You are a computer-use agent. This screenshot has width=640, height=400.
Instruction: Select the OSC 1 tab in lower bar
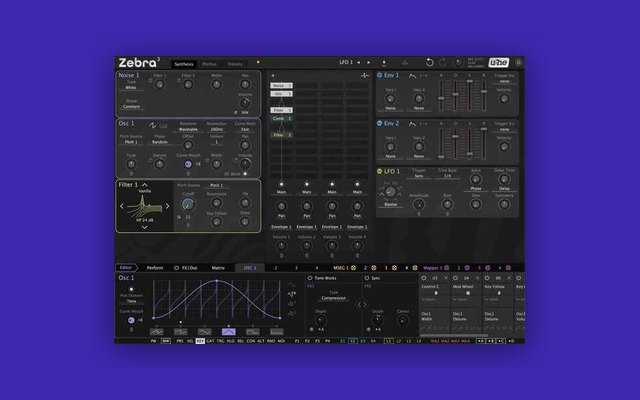(x=250, y=268)
